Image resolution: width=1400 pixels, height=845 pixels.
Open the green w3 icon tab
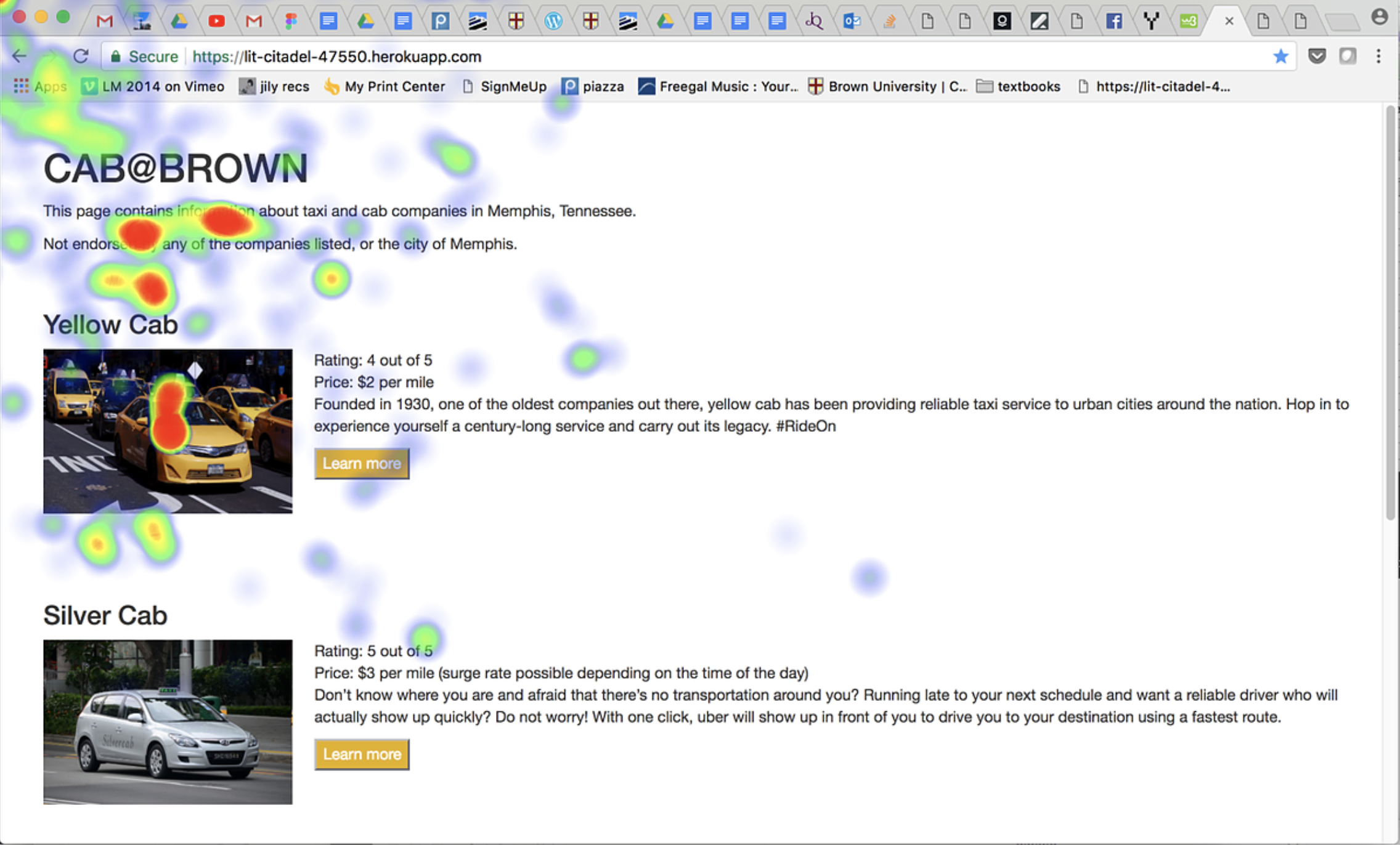point(1188,21)
